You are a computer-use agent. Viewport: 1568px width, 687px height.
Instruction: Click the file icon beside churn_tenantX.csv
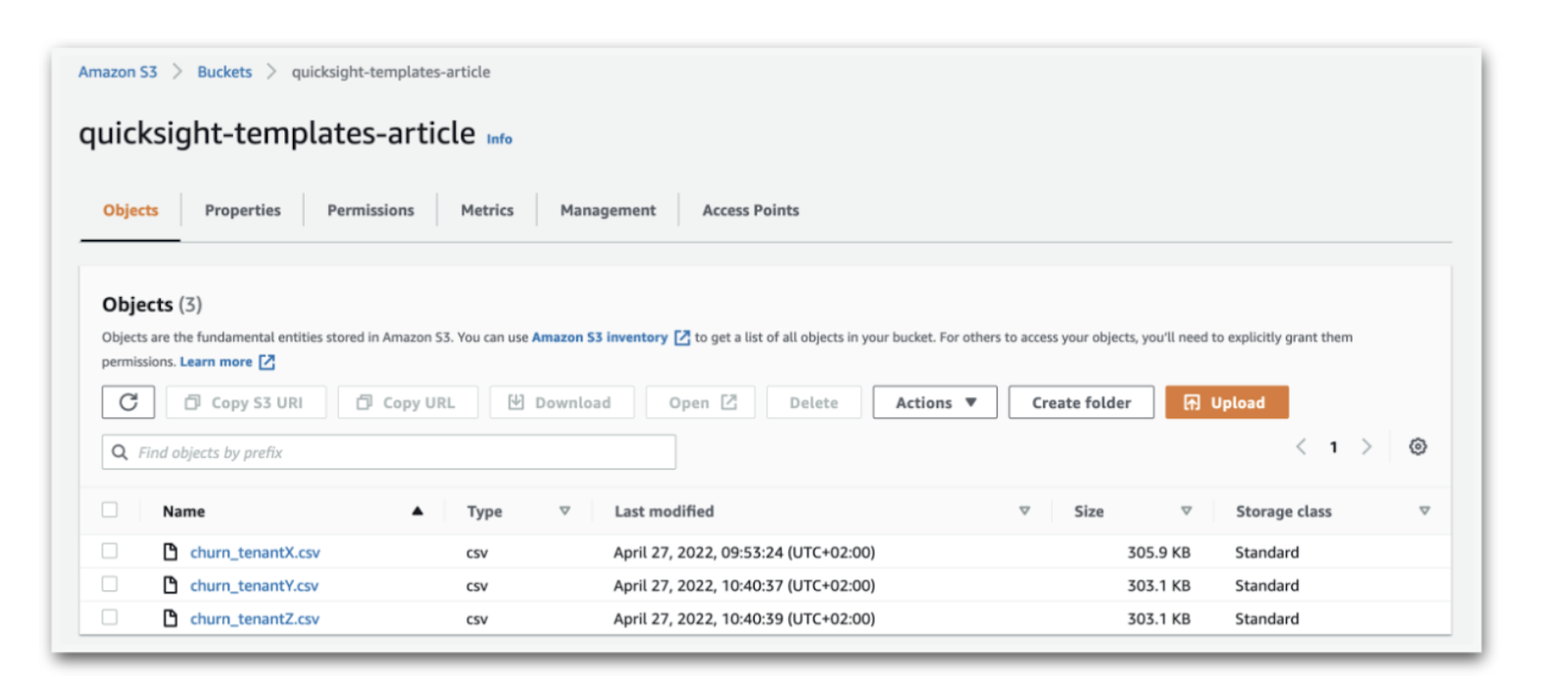click(171, 552)
